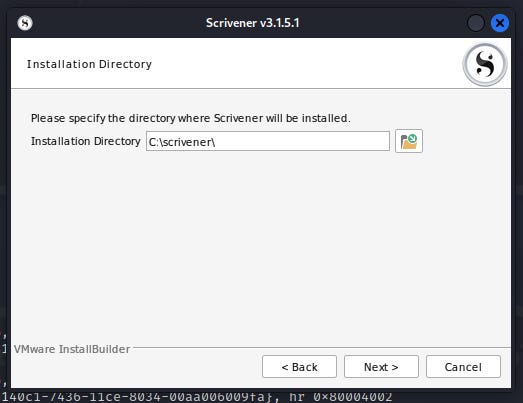
Task: Click inside the Installation Directory text field
Action: point(268,141)
